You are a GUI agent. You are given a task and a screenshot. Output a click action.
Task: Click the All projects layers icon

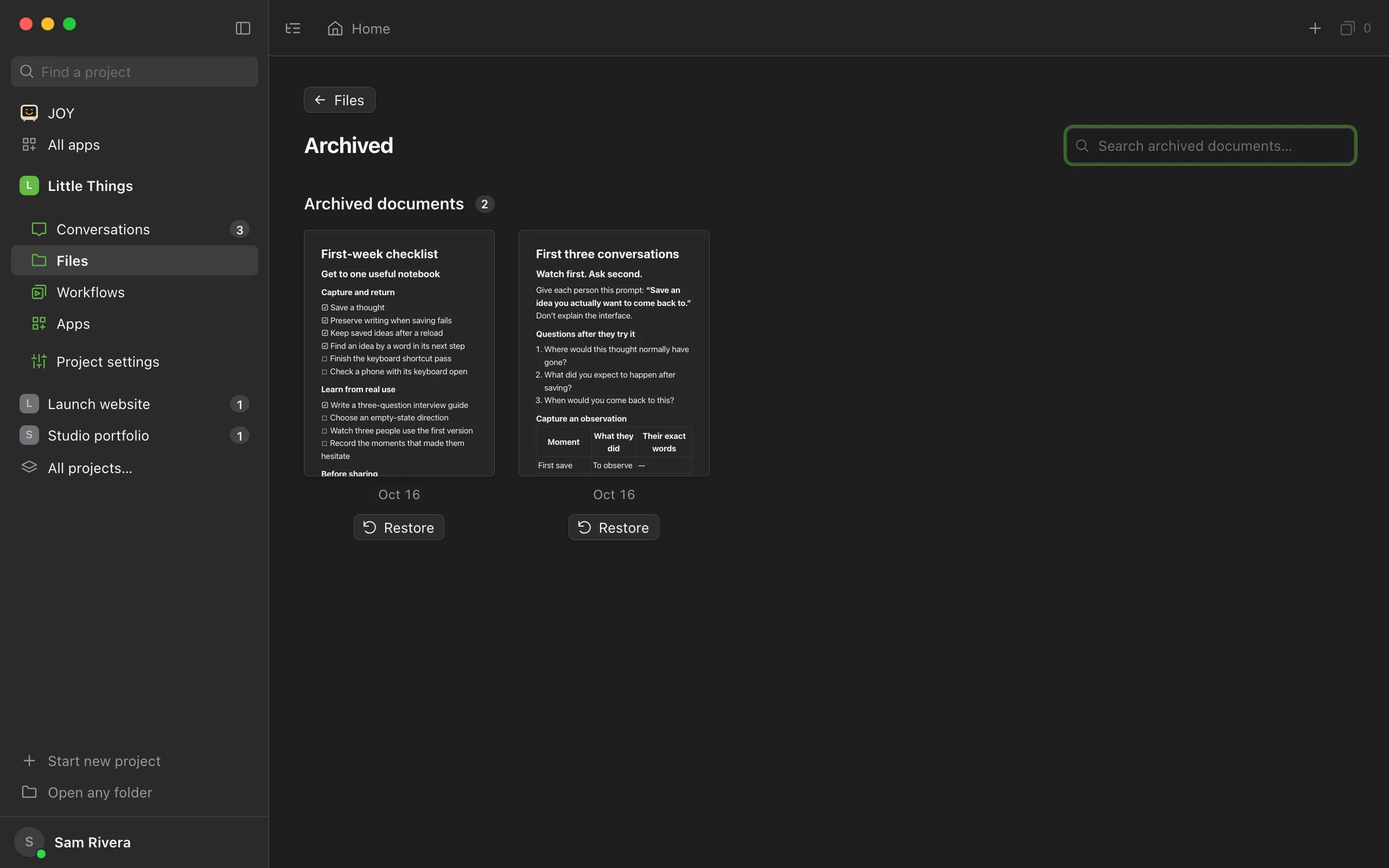tap(29, 467)
